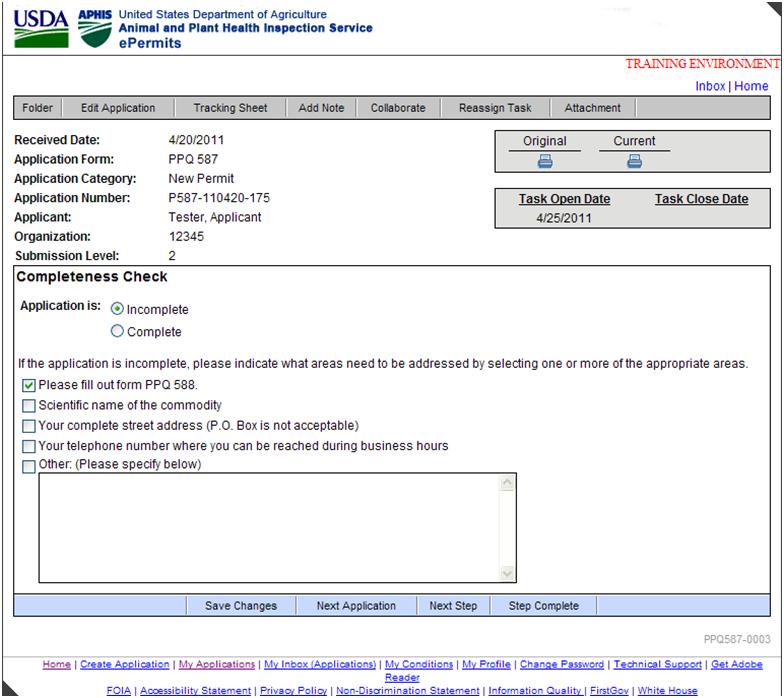This screenshot has width=784, height=698.
Task: Select the Incomplete radio button
Action: pos(117,309)
